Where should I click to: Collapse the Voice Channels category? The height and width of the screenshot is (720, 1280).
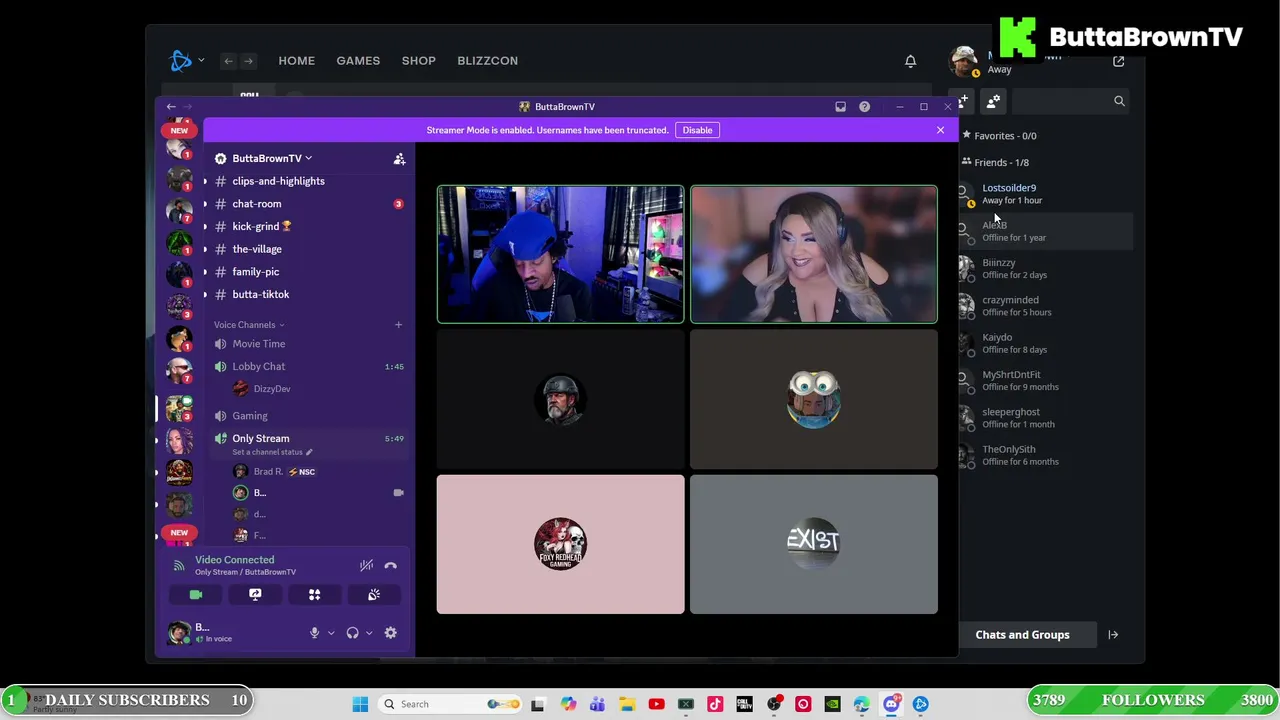[x=249, y=325]
